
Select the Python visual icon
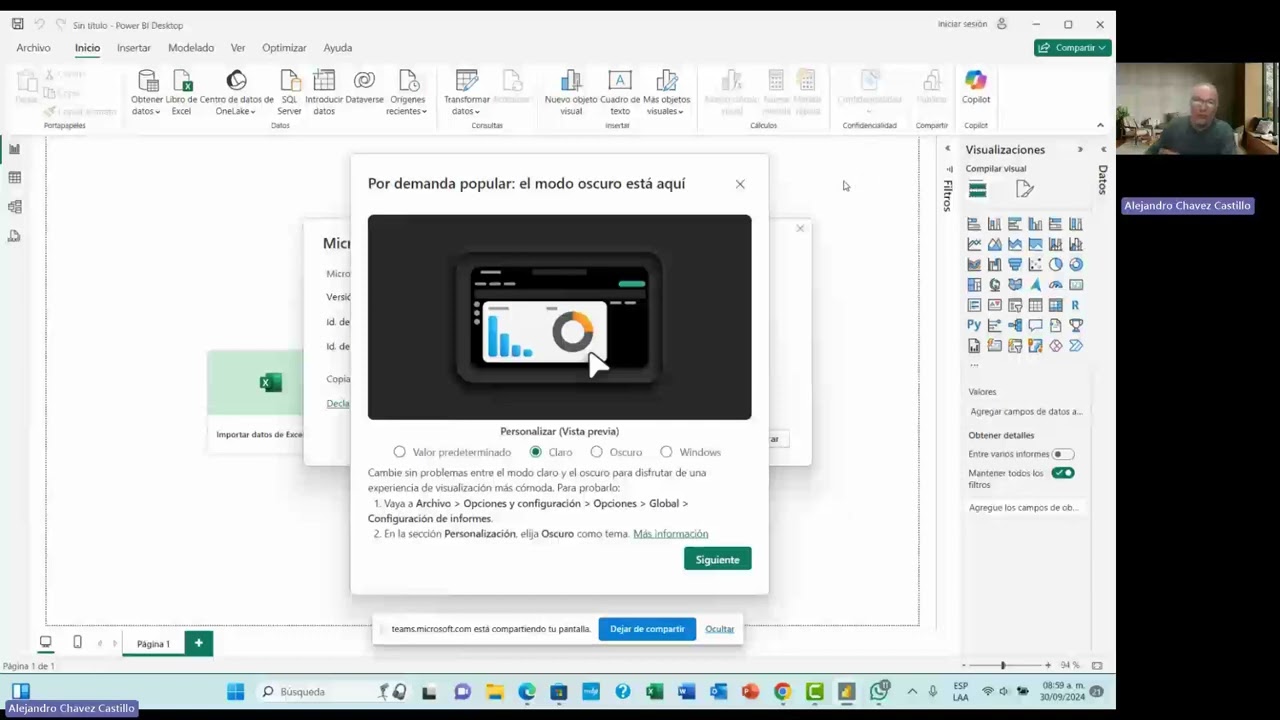974,325
